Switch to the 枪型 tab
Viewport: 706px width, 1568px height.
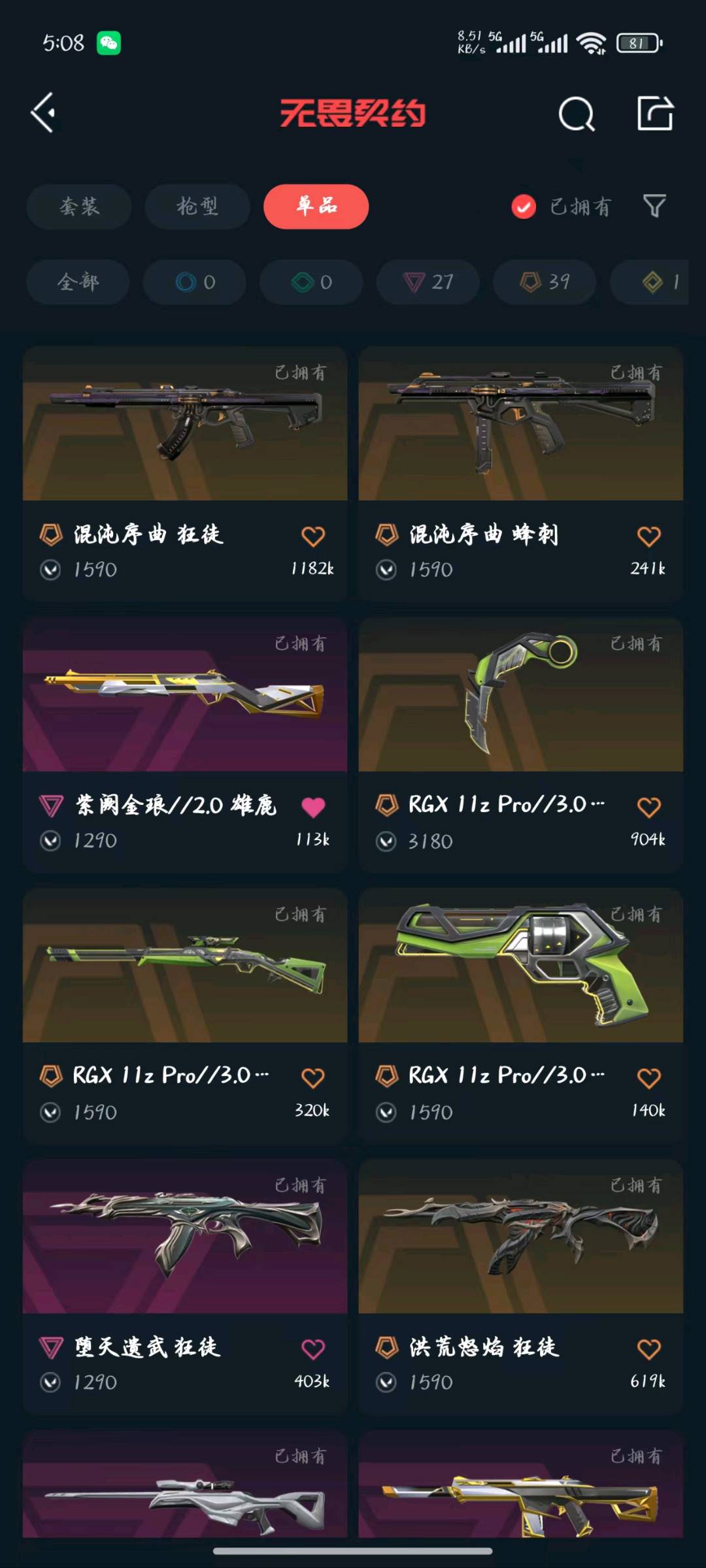pyautogui.click(x=197, y=206)
